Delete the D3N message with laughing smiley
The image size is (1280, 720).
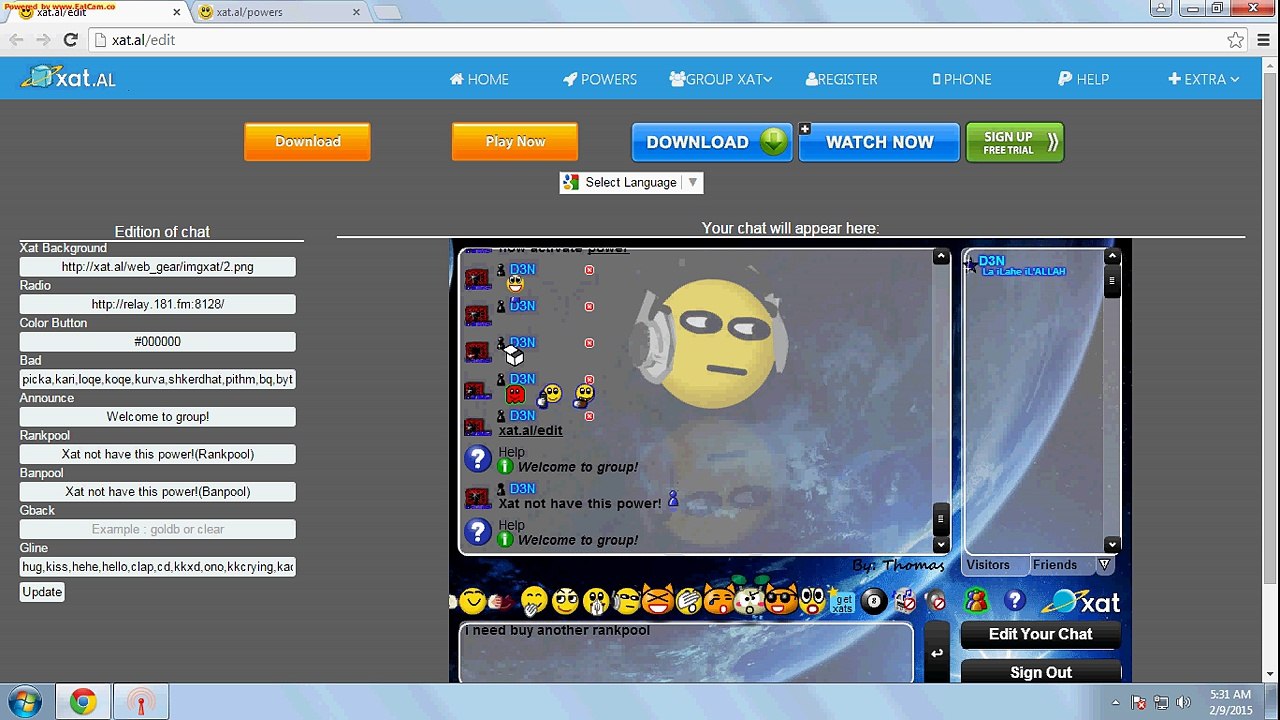(589, 270)
